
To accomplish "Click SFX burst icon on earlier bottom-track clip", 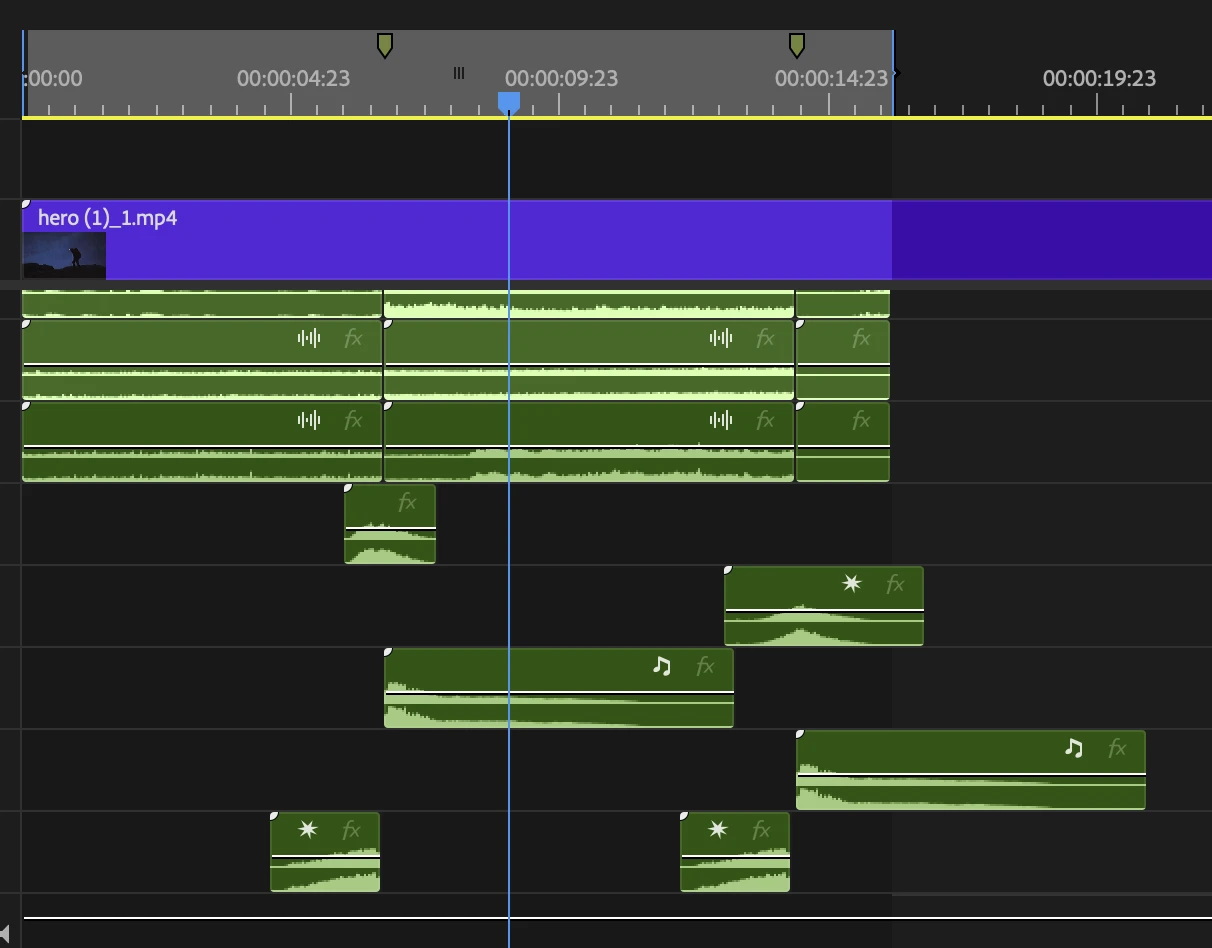I will pyautogui.click(x=307, y=829).
